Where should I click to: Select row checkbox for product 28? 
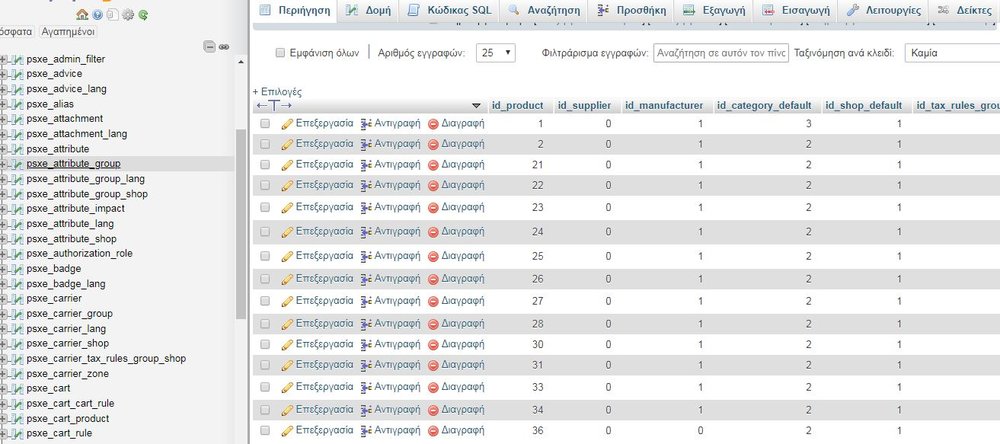pos(265,324)
